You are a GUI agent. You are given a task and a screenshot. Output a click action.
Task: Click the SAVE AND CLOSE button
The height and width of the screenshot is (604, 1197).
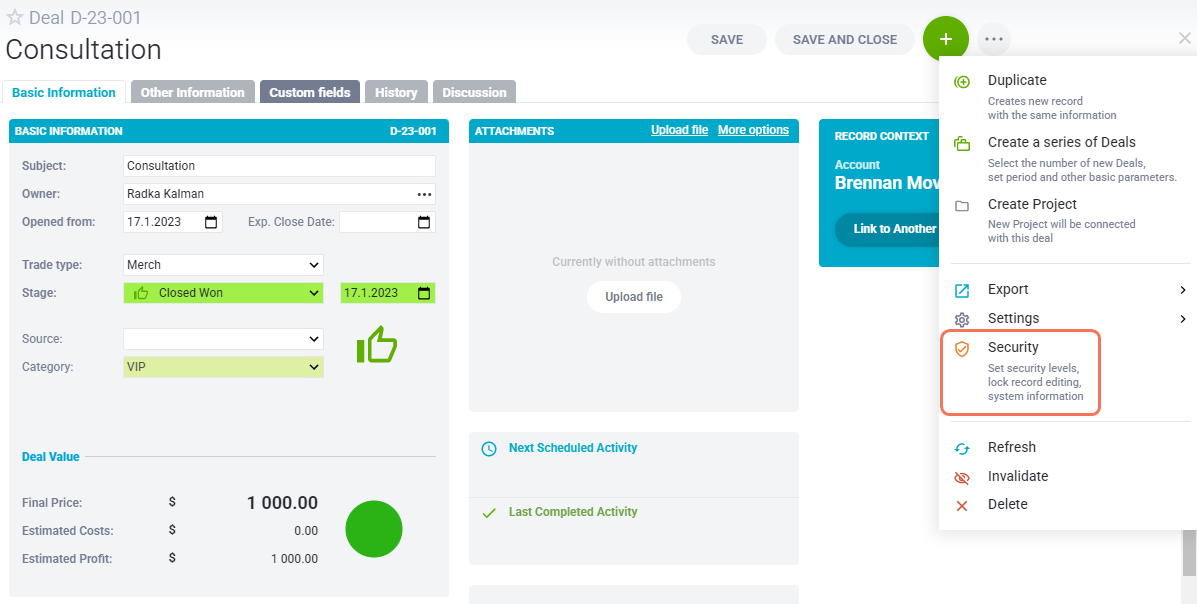tap(845, 40)
